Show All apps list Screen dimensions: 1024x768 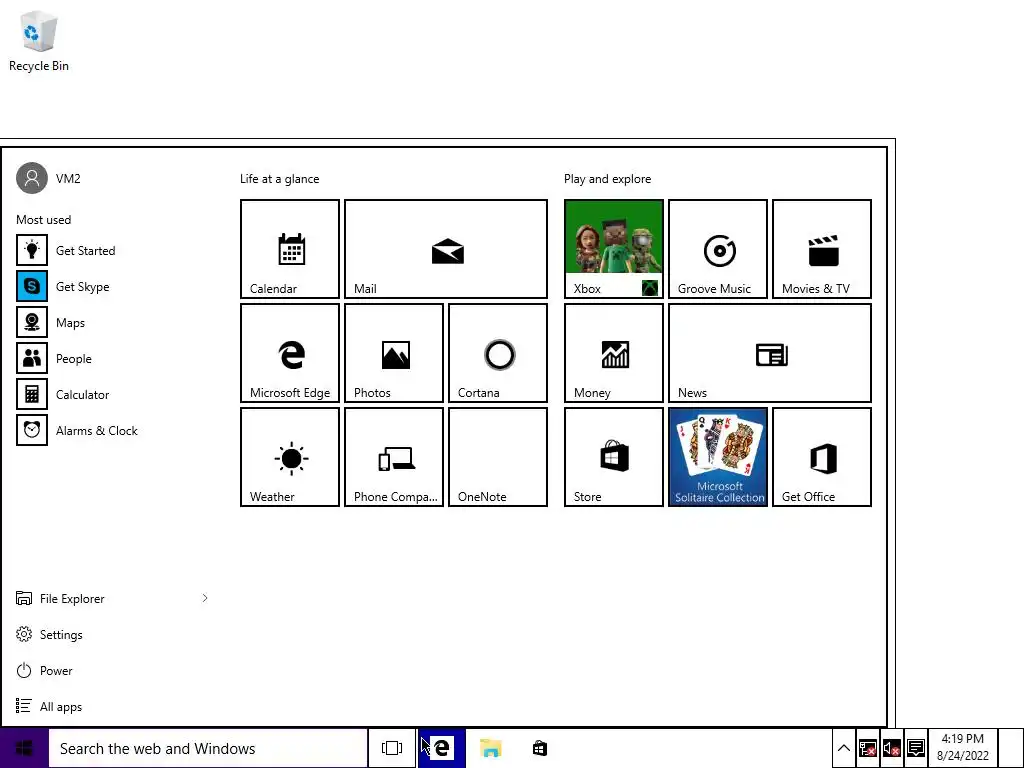49,707
